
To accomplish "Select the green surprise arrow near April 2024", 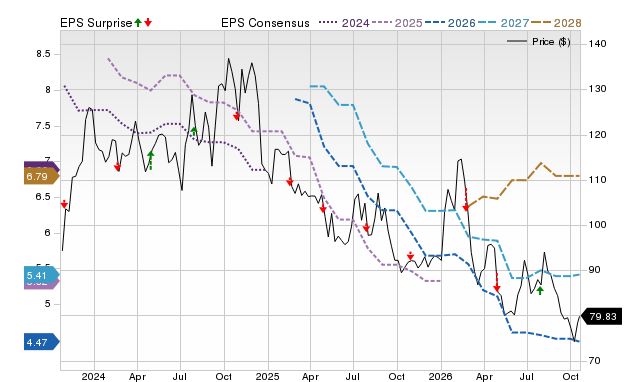I will pos(151,160).
